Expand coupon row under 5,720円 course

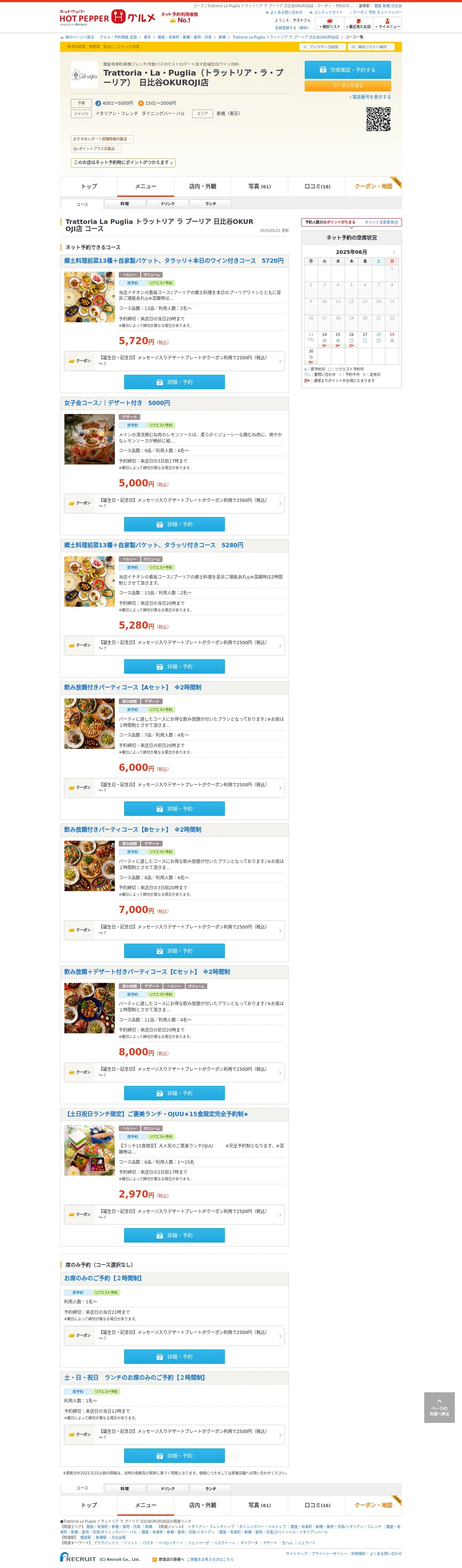[x=174, y=361]
